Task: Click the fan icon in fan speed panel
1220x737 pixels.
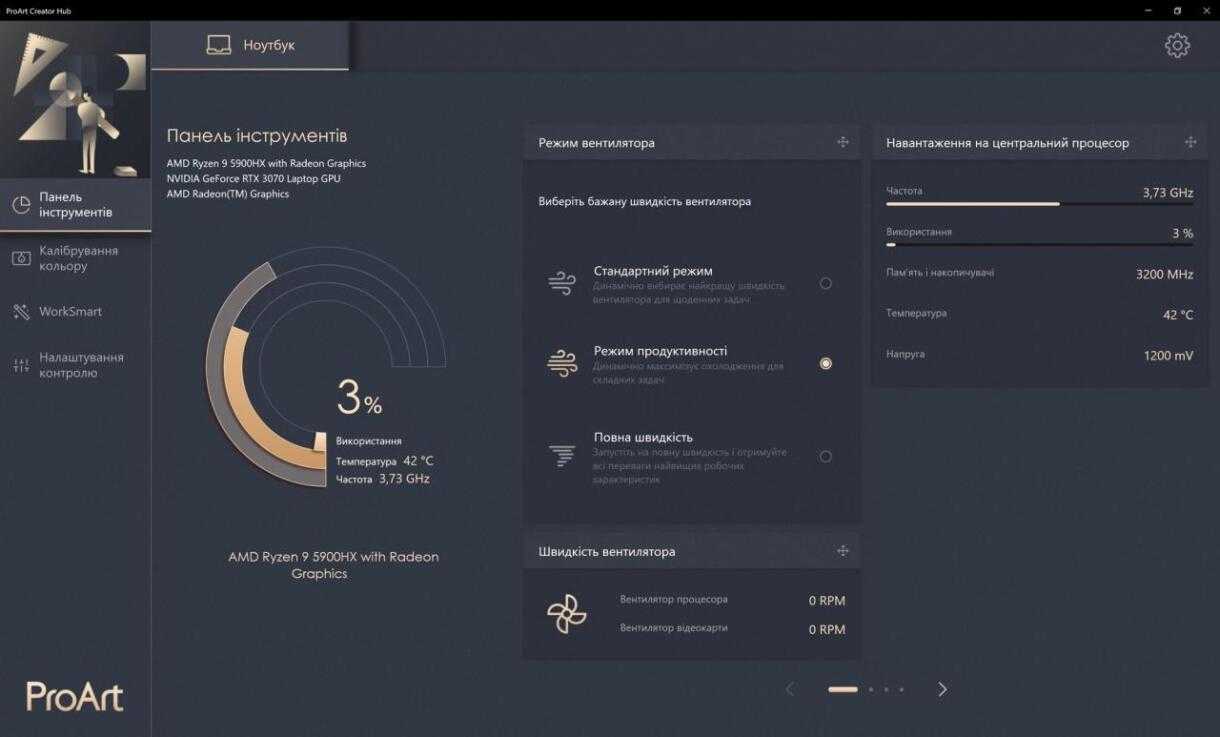Action: (567, 614)
